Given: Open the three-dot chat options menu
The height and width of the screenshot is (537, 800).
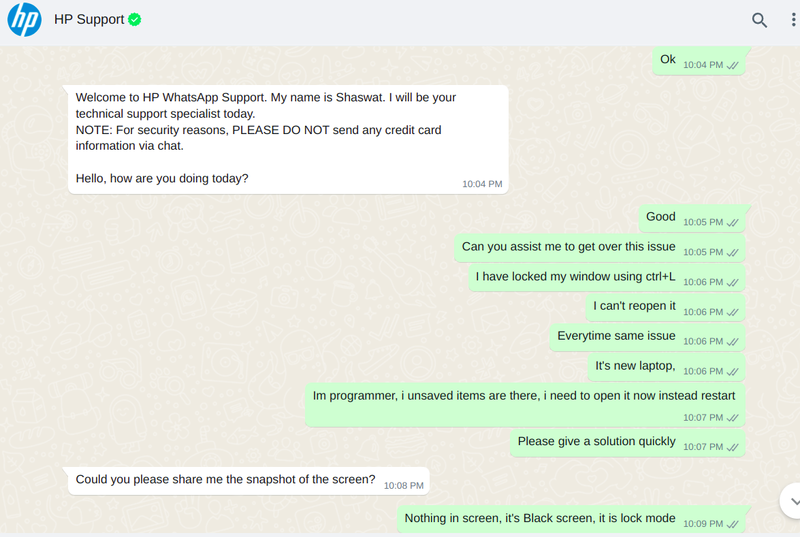Looking at the screenshot, I should coord(793,20).
